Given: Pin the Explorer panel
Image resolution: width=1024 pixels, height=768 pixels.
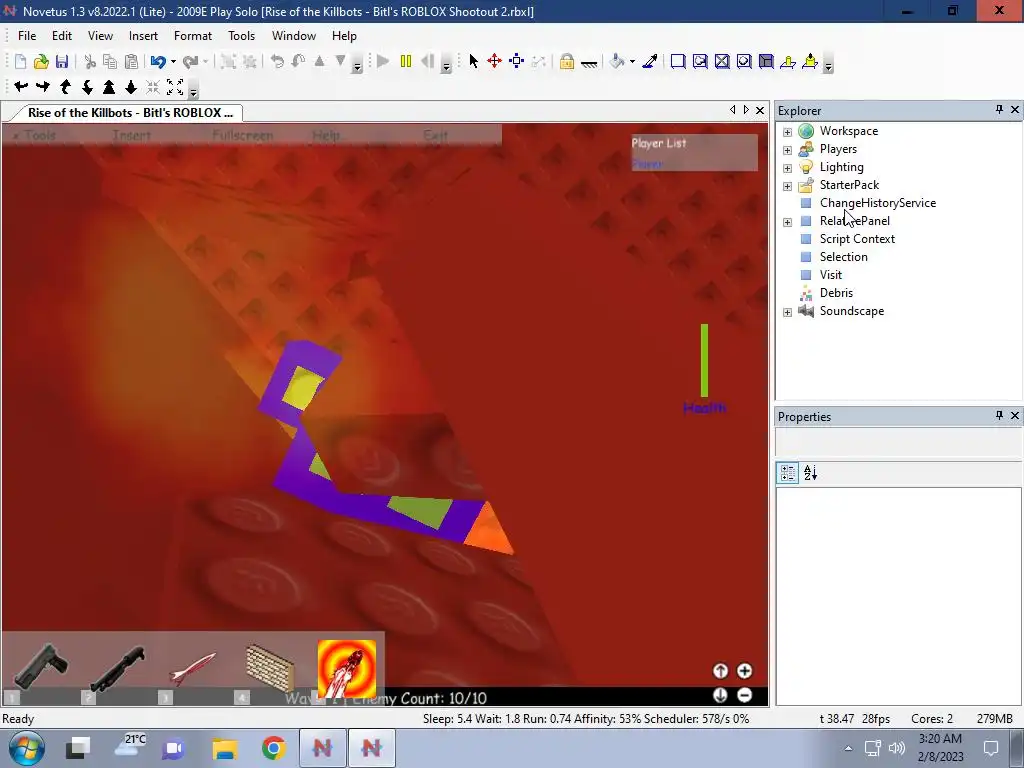Looking at the screenshot, I should click(999, 110).
